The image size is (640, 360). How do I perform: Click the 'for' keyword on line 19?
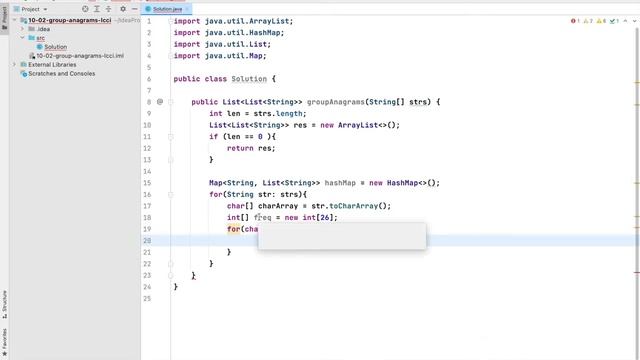point(233,229)
